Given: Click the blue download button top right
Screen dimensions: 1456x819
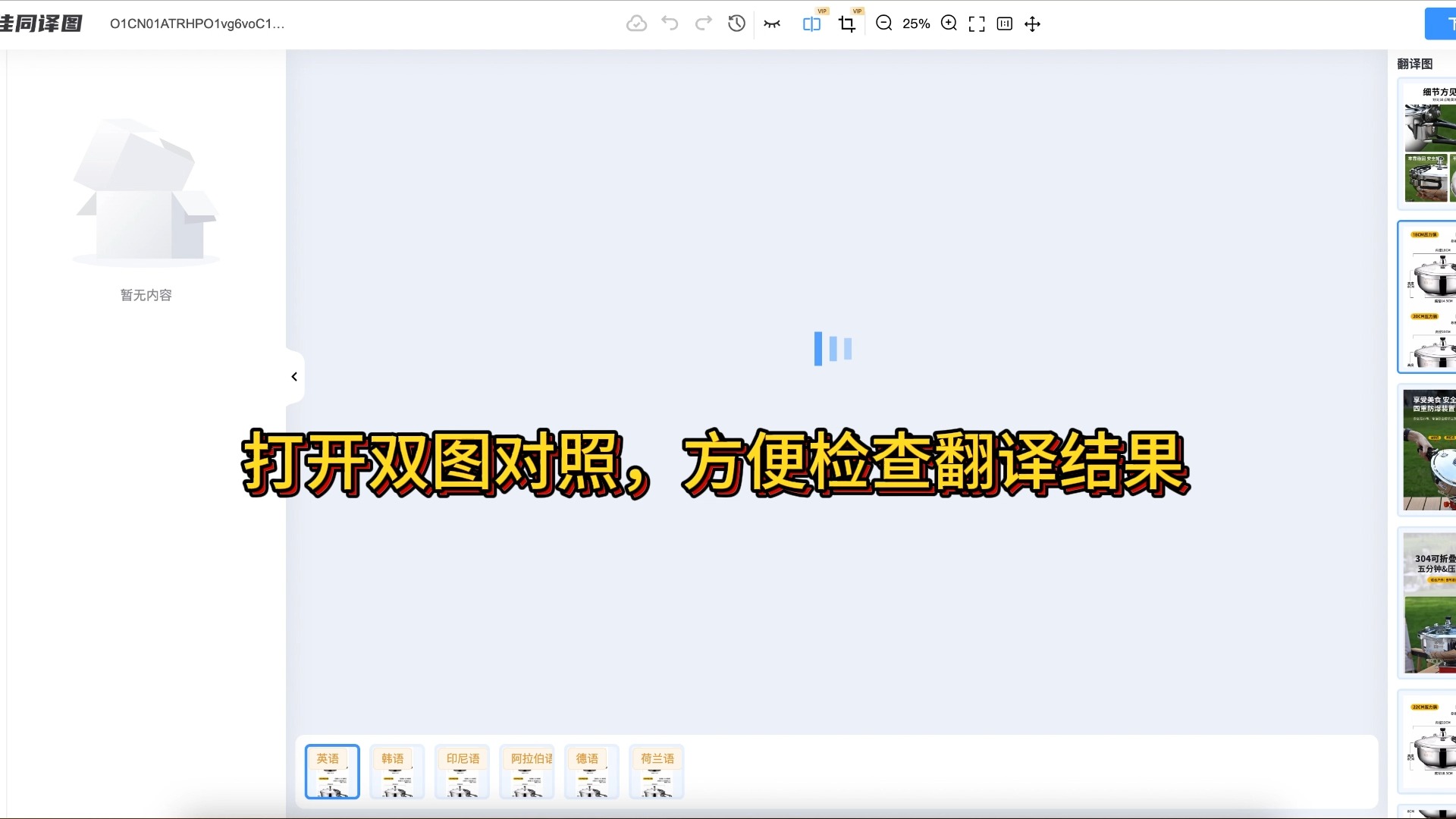Looking at the screenshot, I should pos(1441,24).
